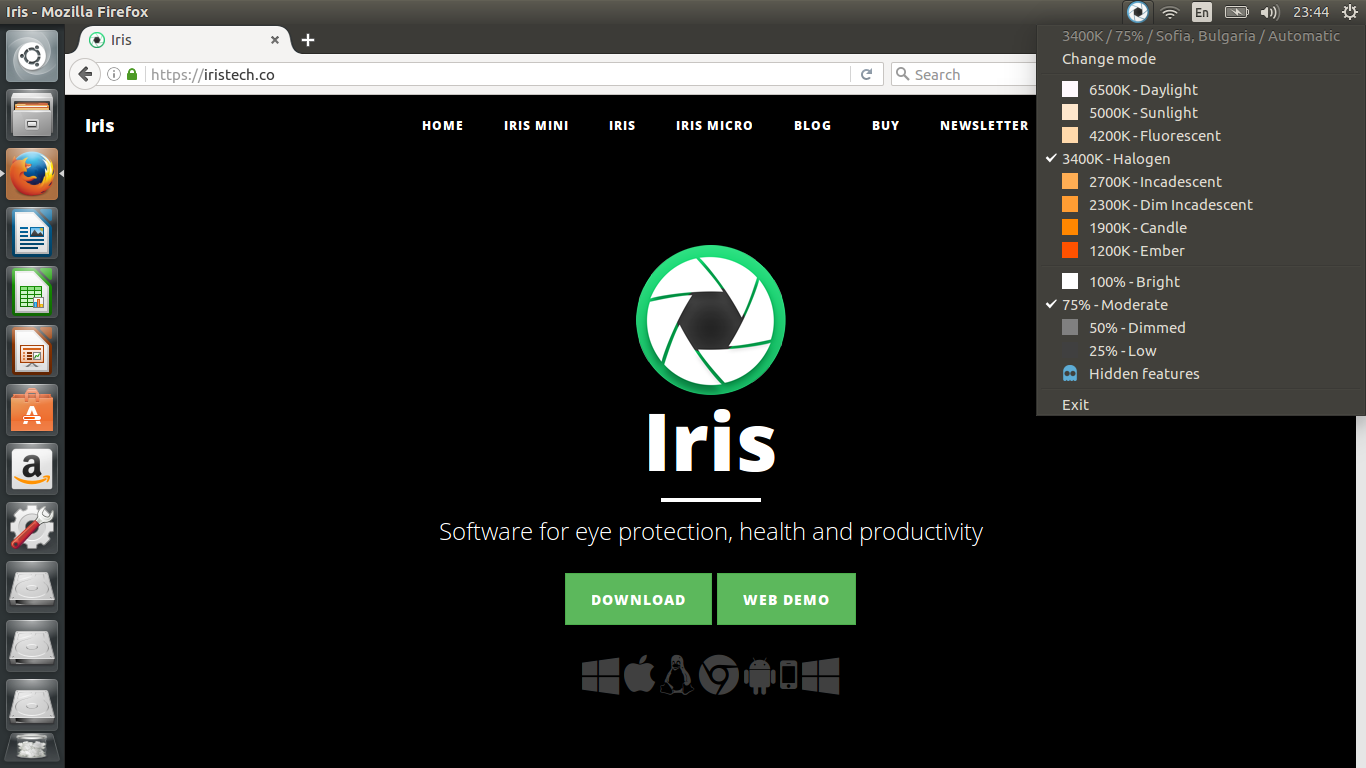Viewport: 1366px width, 768px height.
Task: Select 2700K - Incandescent preset
Action: [1201, 182]
